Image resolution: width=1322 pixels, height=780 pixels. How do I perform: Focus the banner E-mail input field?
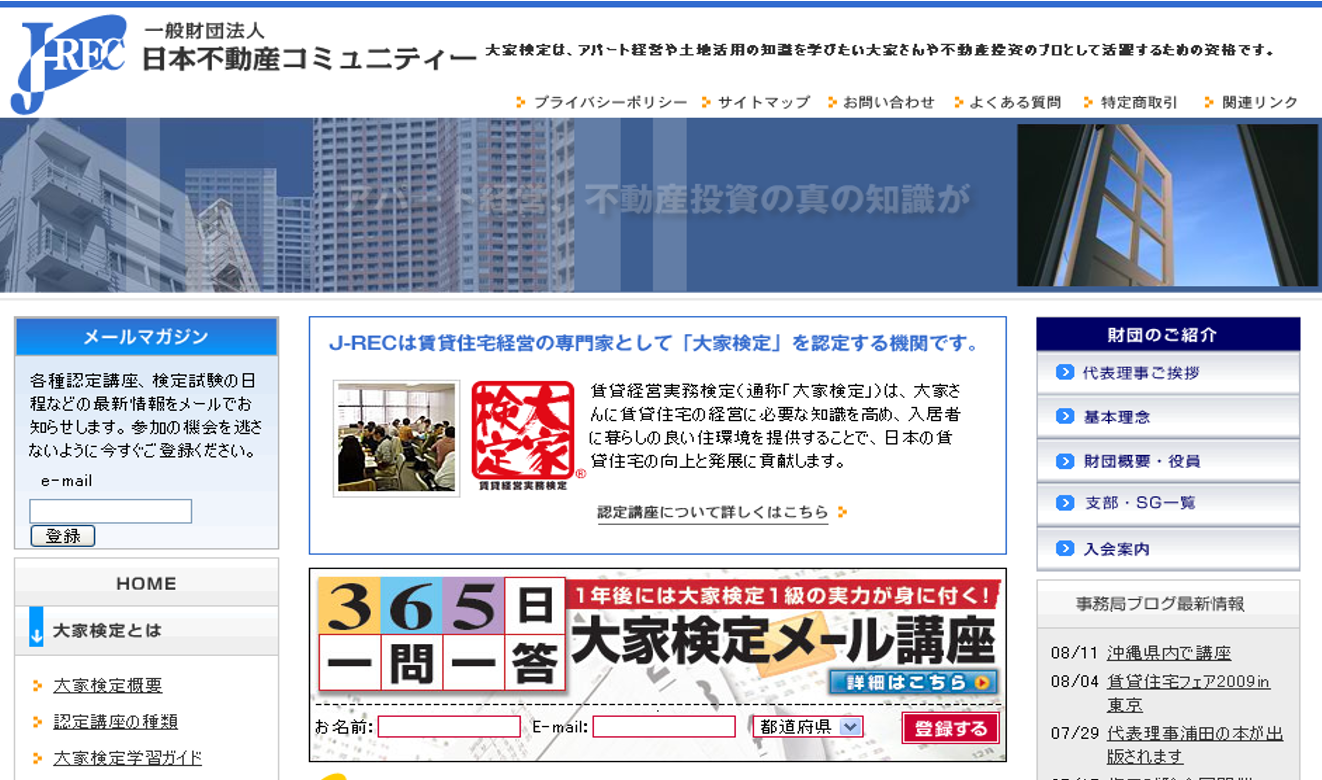(x=664, y=727)
